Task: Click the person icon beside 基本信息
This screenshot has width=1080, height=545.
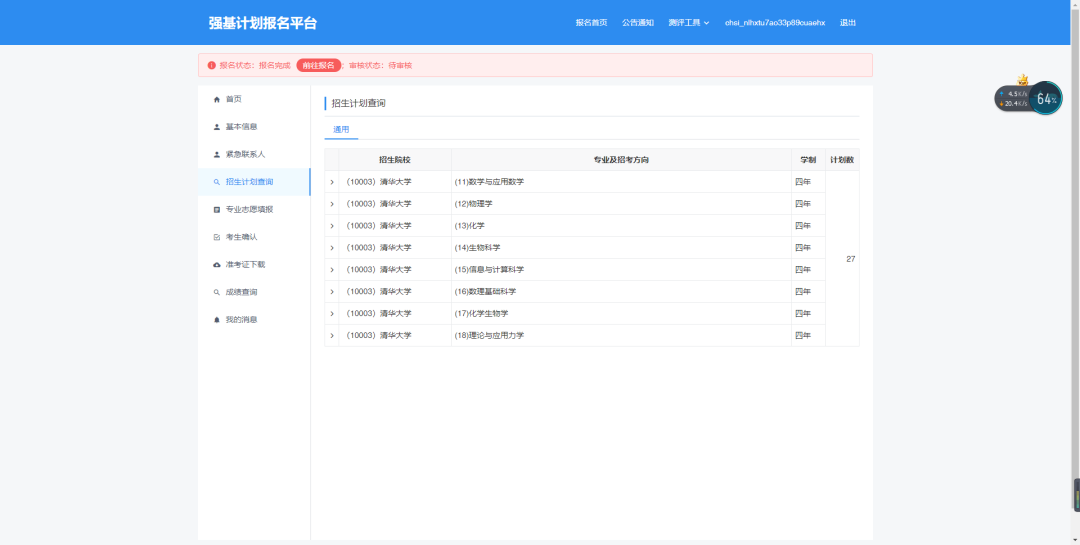Action: [216, 127]
